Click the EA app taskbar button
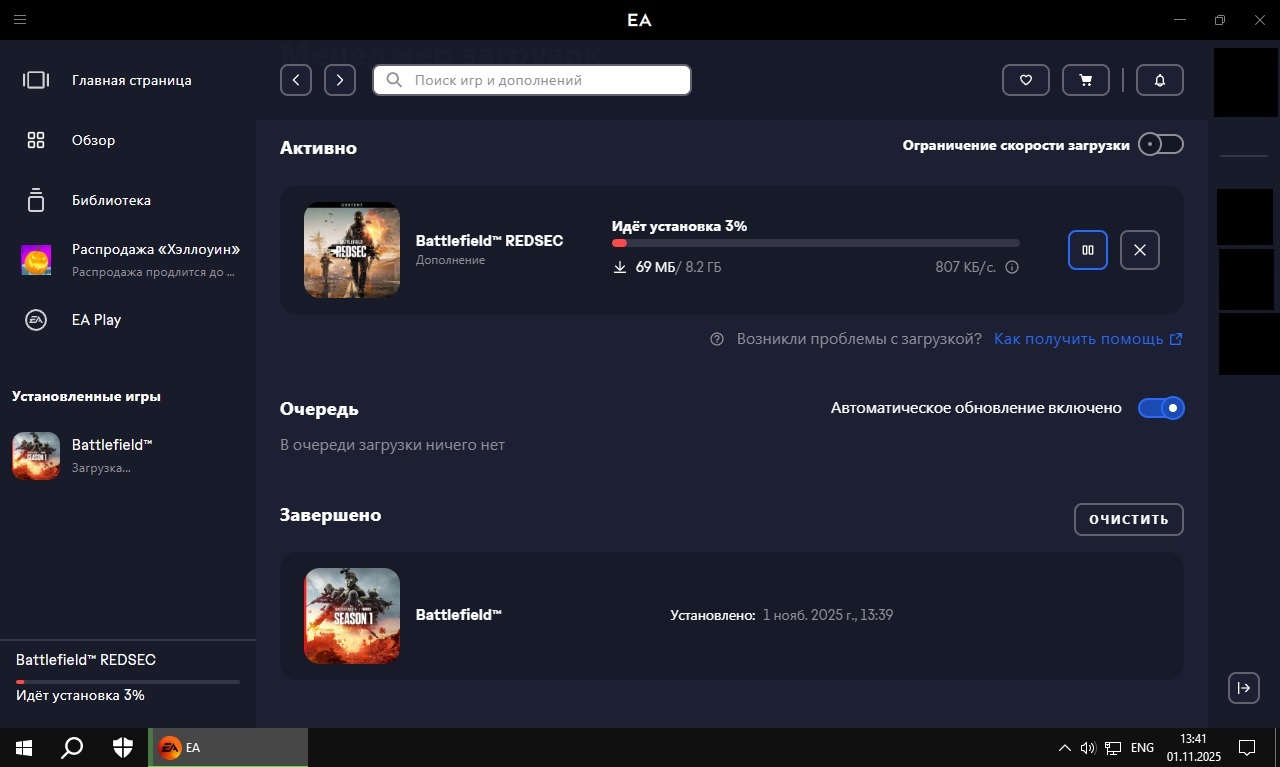 [x=228, y=747]
